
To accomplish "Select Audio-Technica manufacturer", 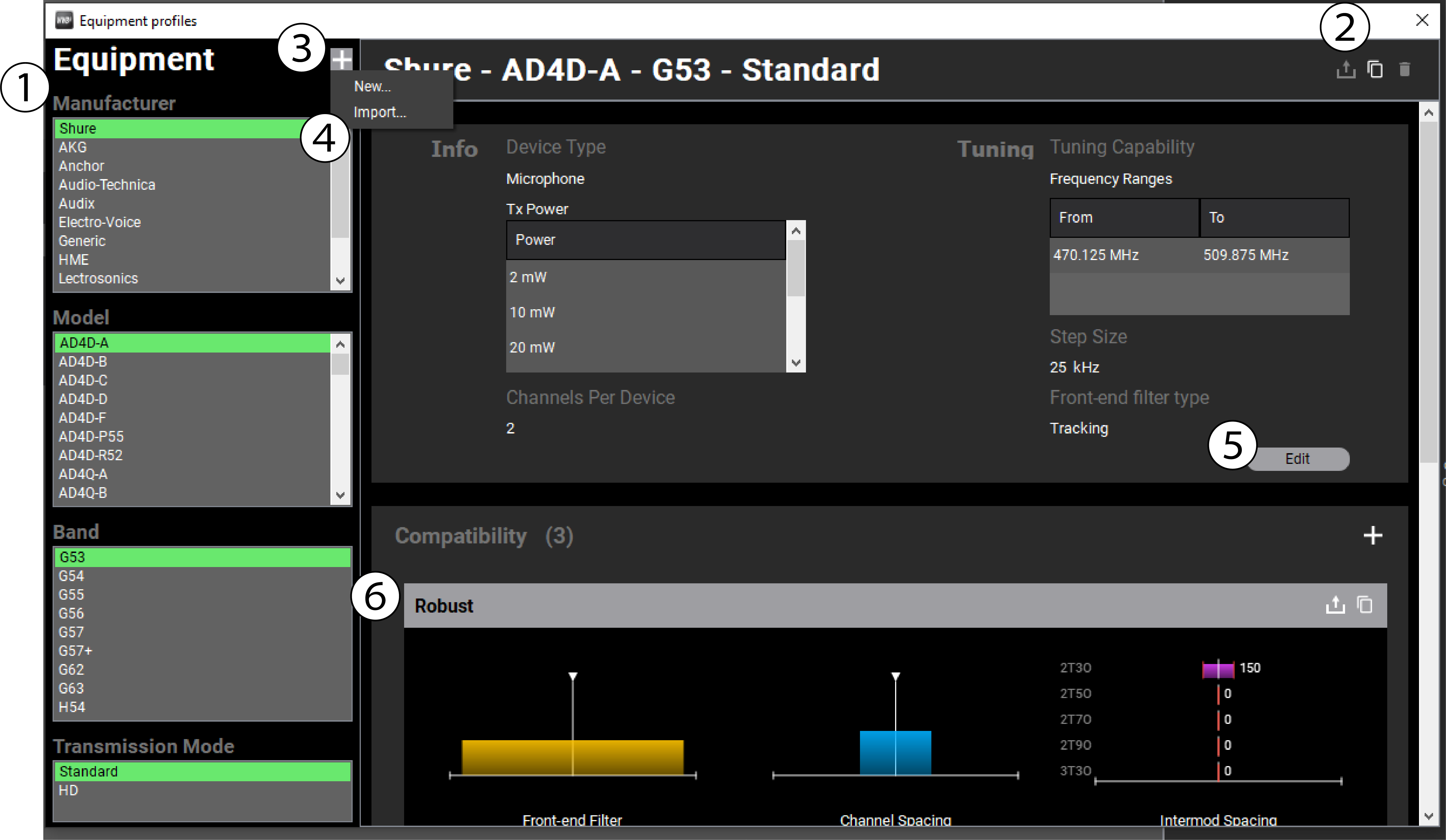I will pyautogui.click(x=192, y=185).
